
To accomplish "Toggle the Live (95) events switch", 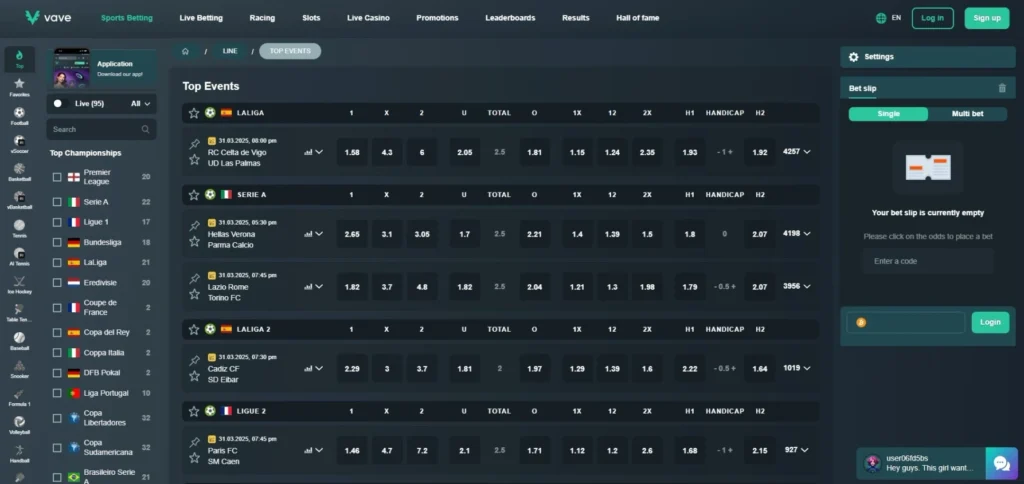I will point(58,103).
